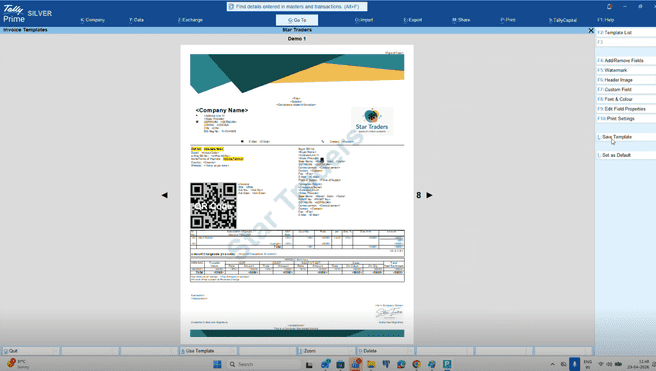Open the F1: Help menu
Image resolution: width=656 pixels, height=371 pixels.
point(606,20)
